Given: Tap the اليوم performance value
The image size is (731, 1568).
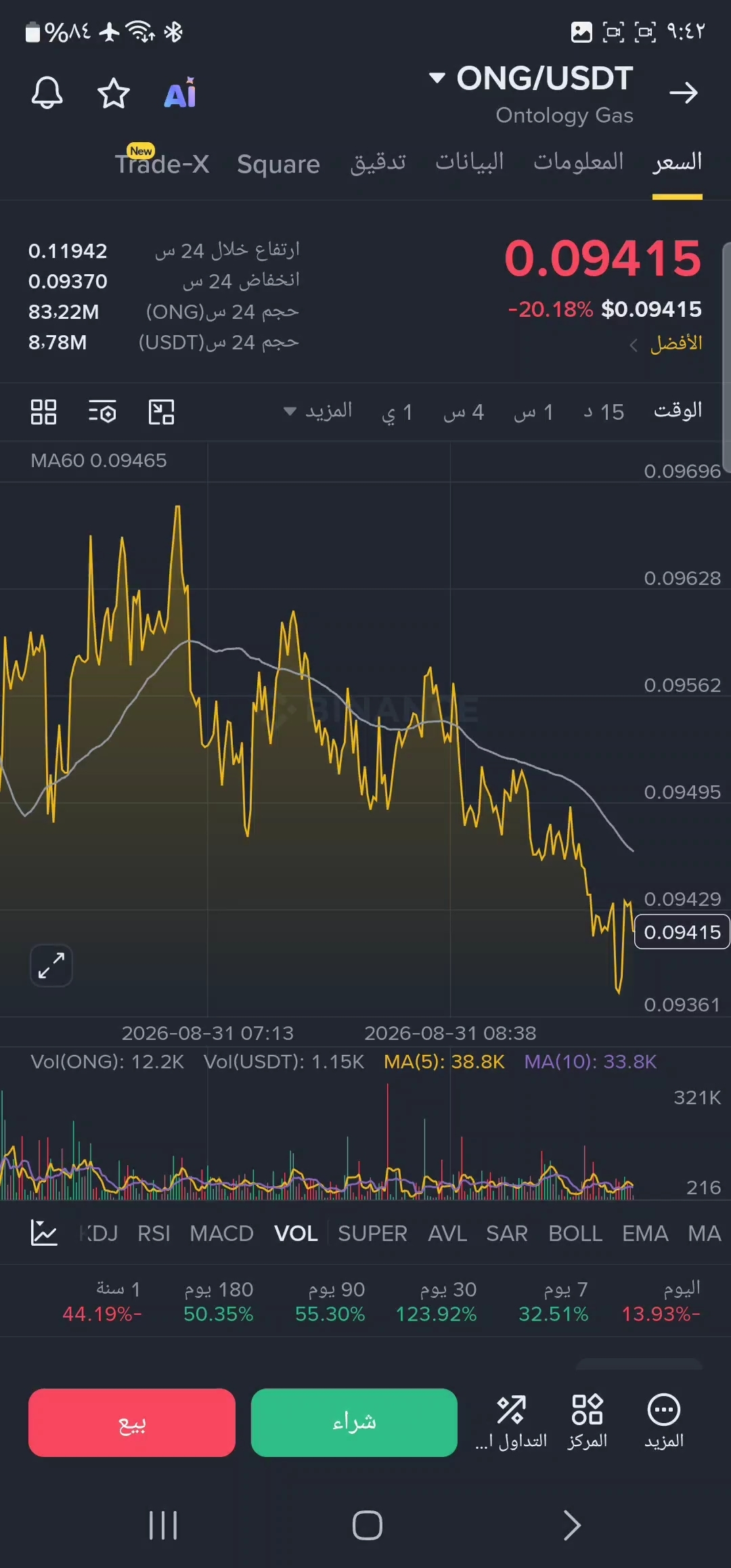Looking at the screenshot, I should point(661,1314).
